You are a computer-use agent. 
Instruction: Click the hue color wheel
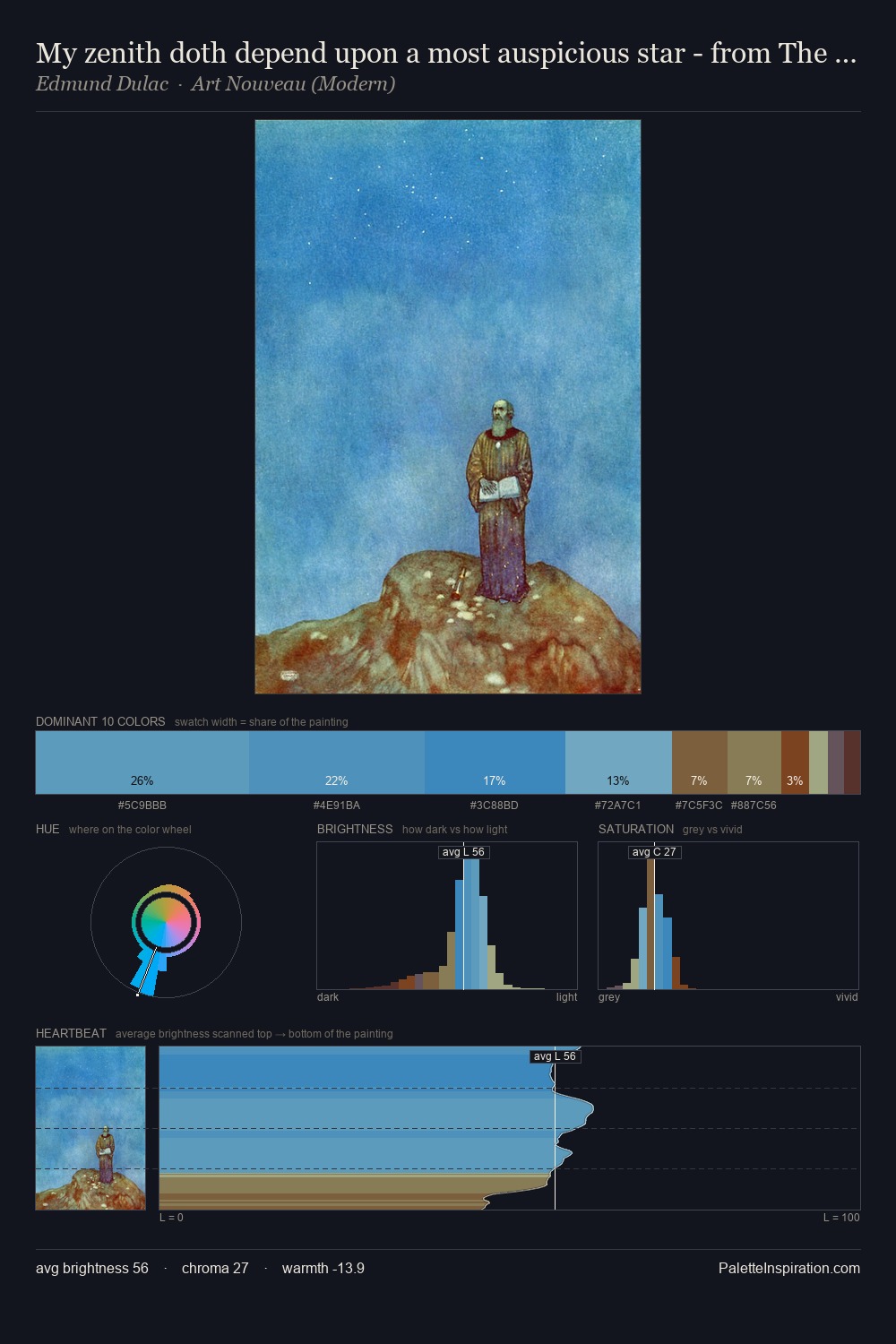tap(166, 922)
